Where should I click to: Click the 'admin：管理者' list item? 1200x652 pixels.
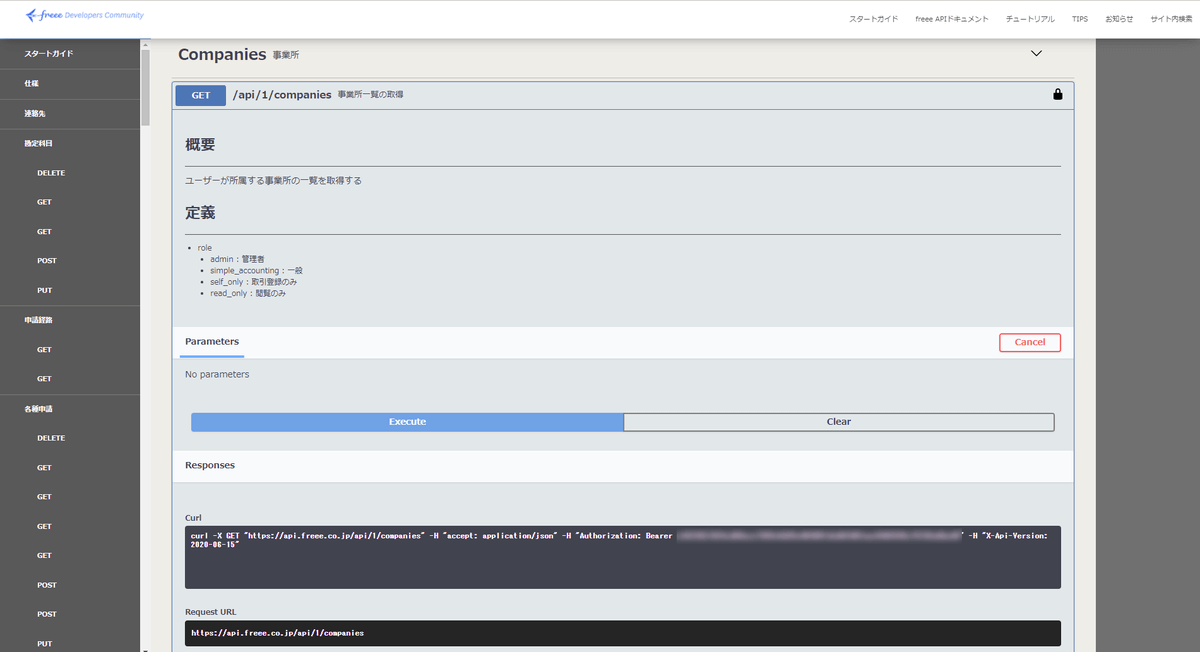(237, 259)
